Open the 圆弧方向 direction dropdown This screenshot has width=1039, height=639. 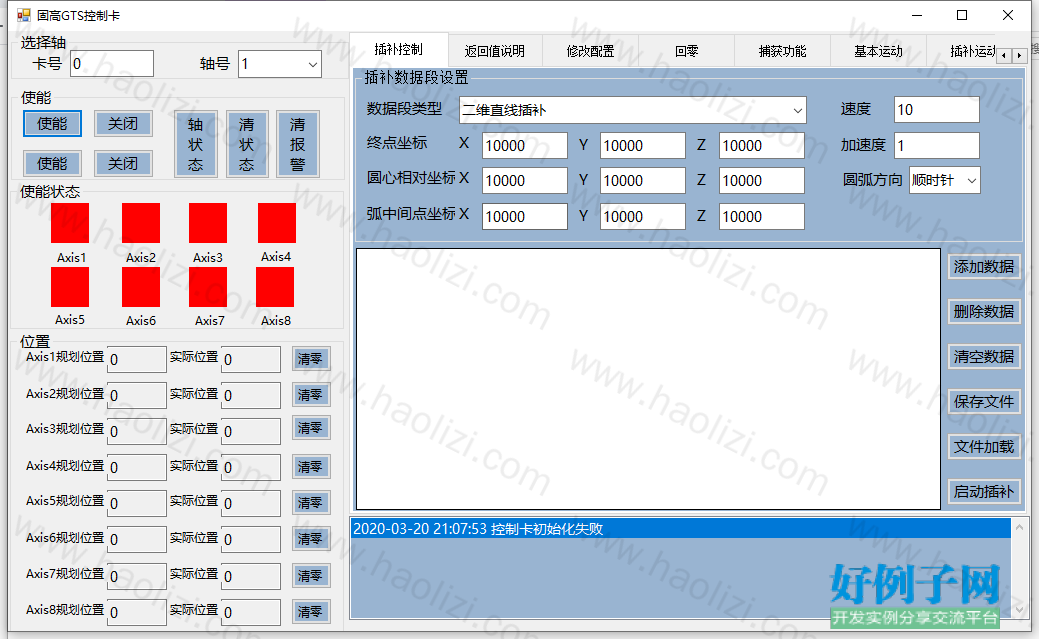pos(971,180)
